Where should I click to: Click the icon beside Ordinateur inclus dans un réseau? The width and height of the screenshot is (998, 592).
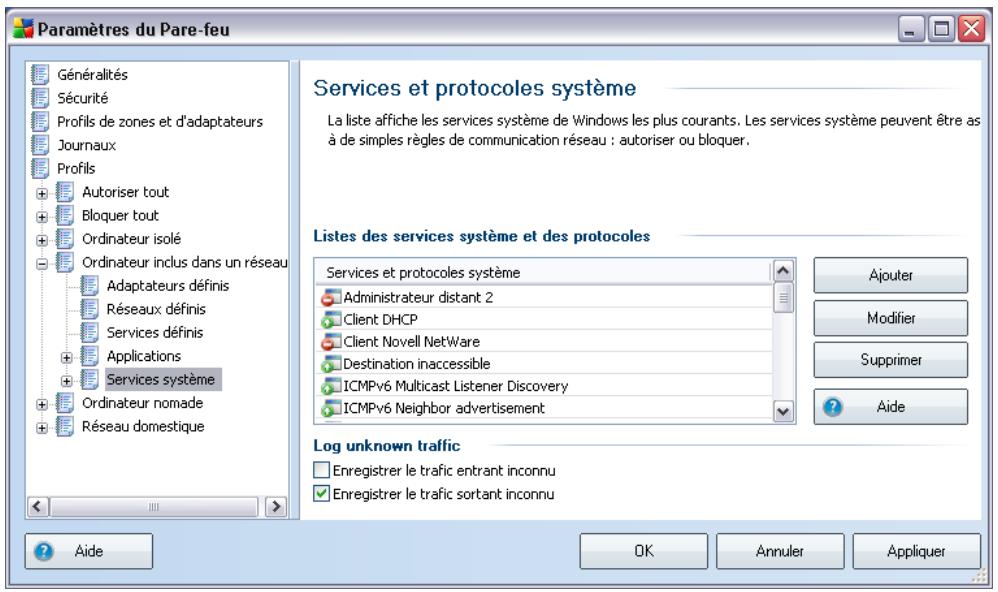(x=65, y=262)
